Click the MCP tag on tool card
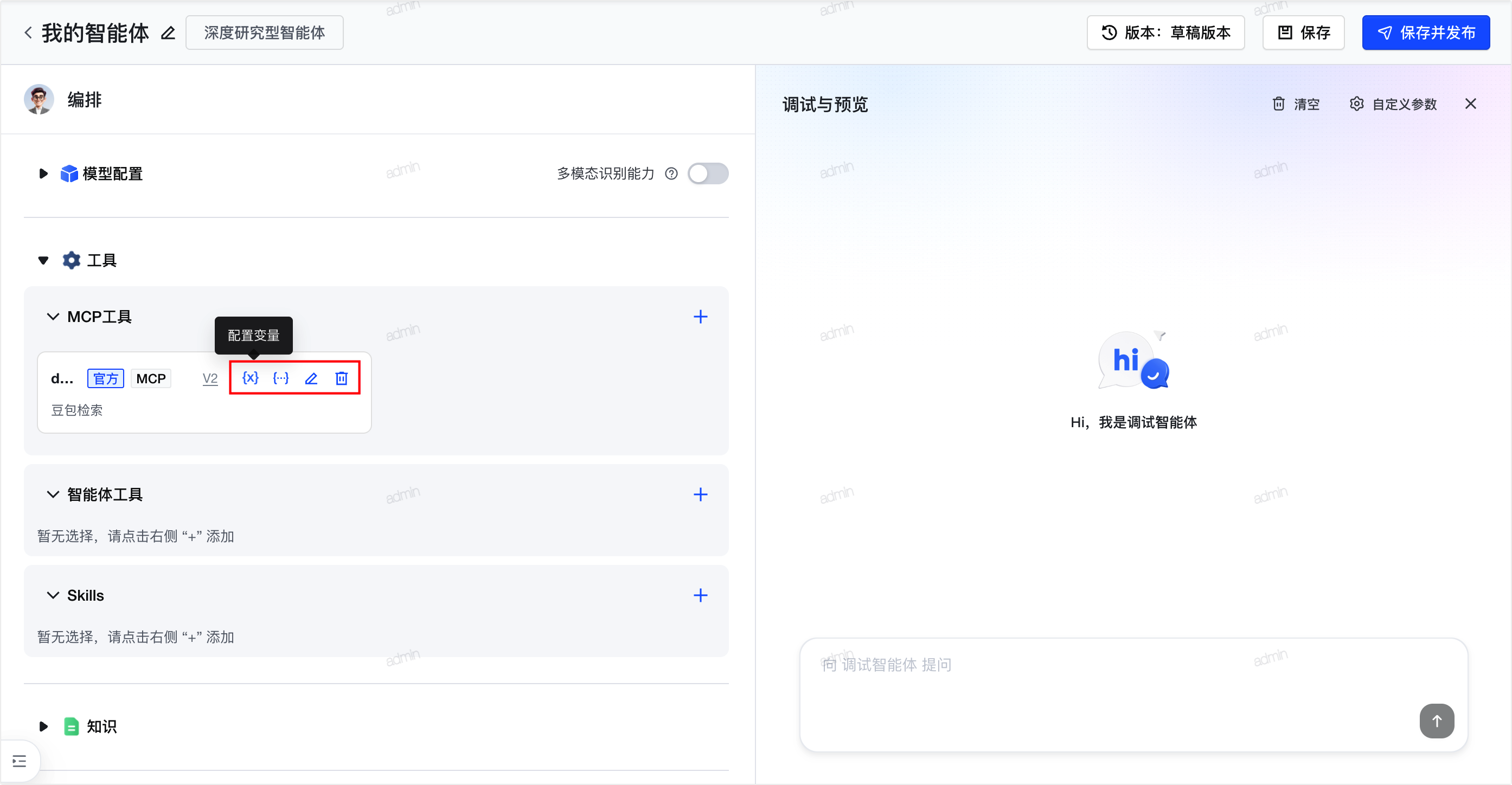The height and width of the screenshot is (785, 1512). 151,379
